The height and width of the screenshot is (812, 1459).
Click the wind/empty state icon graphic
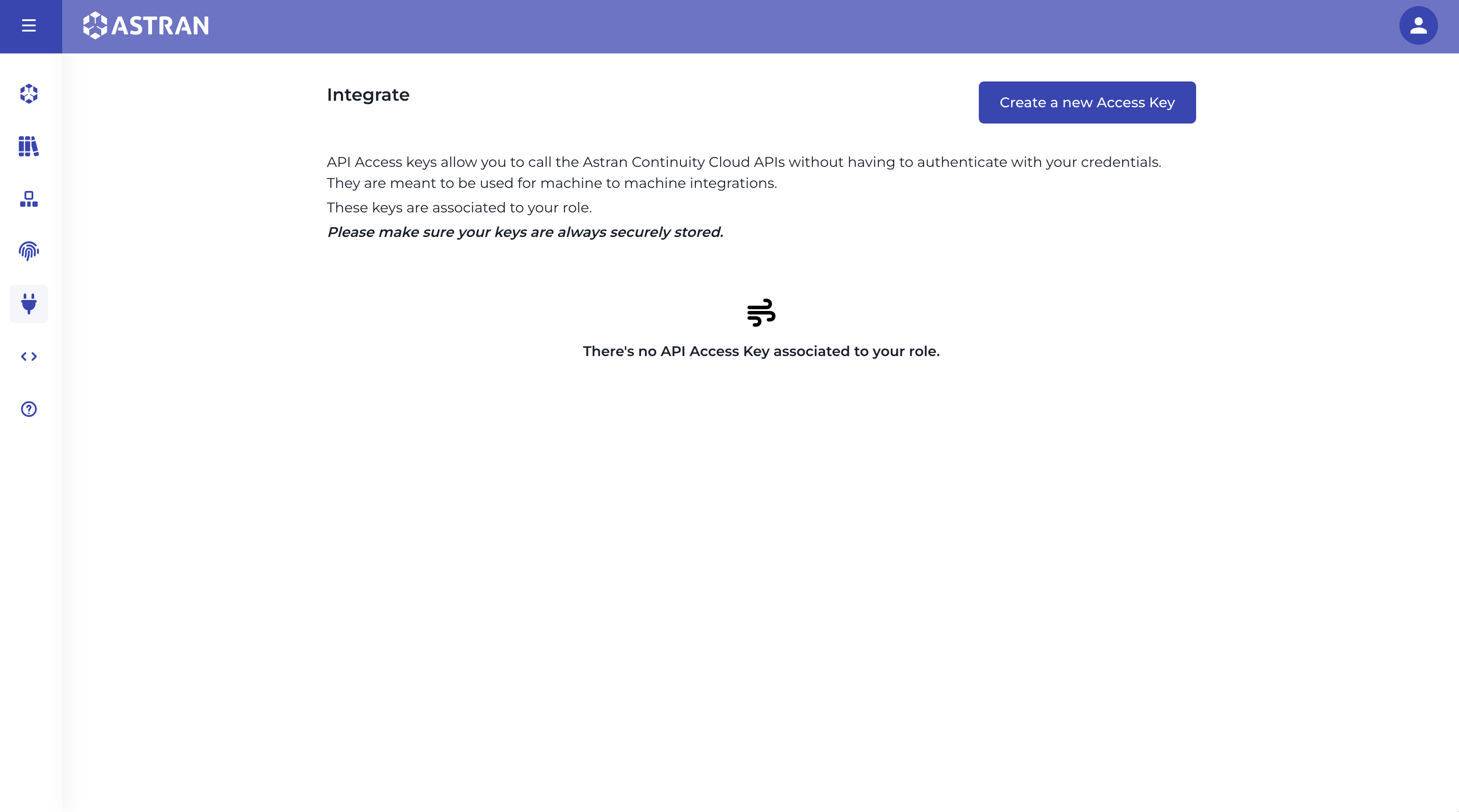point(761,312)
